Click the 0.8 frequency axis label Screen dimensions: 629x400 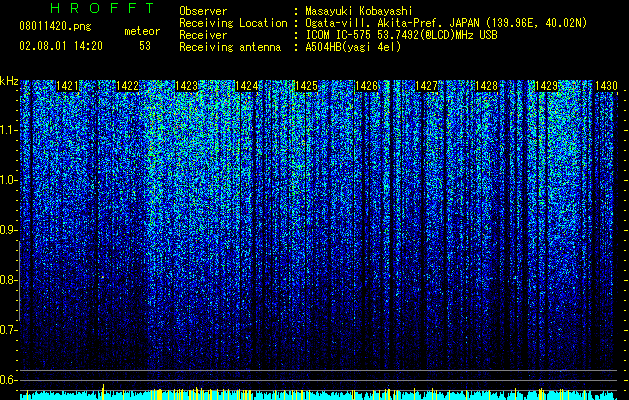(x=9, y=280)
